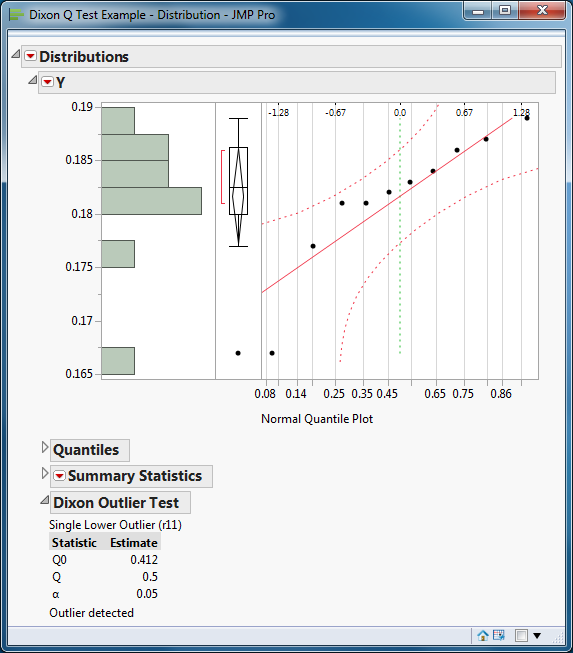The image size is (573, 653).
Task: Click the Statistic column header
Action: tap(74, 543)
